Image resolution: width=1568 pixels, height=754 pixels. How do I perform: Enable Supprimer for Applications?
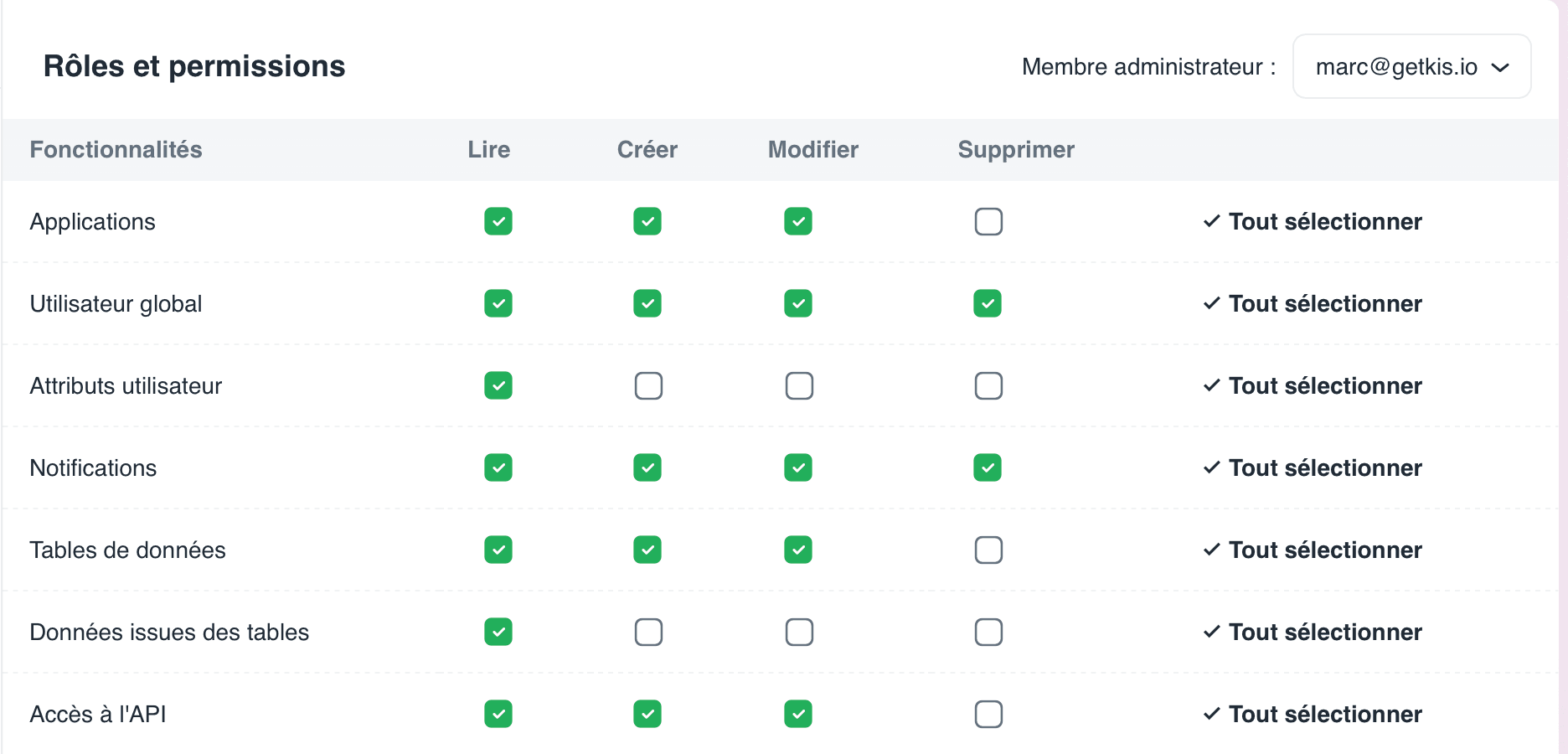988,221
